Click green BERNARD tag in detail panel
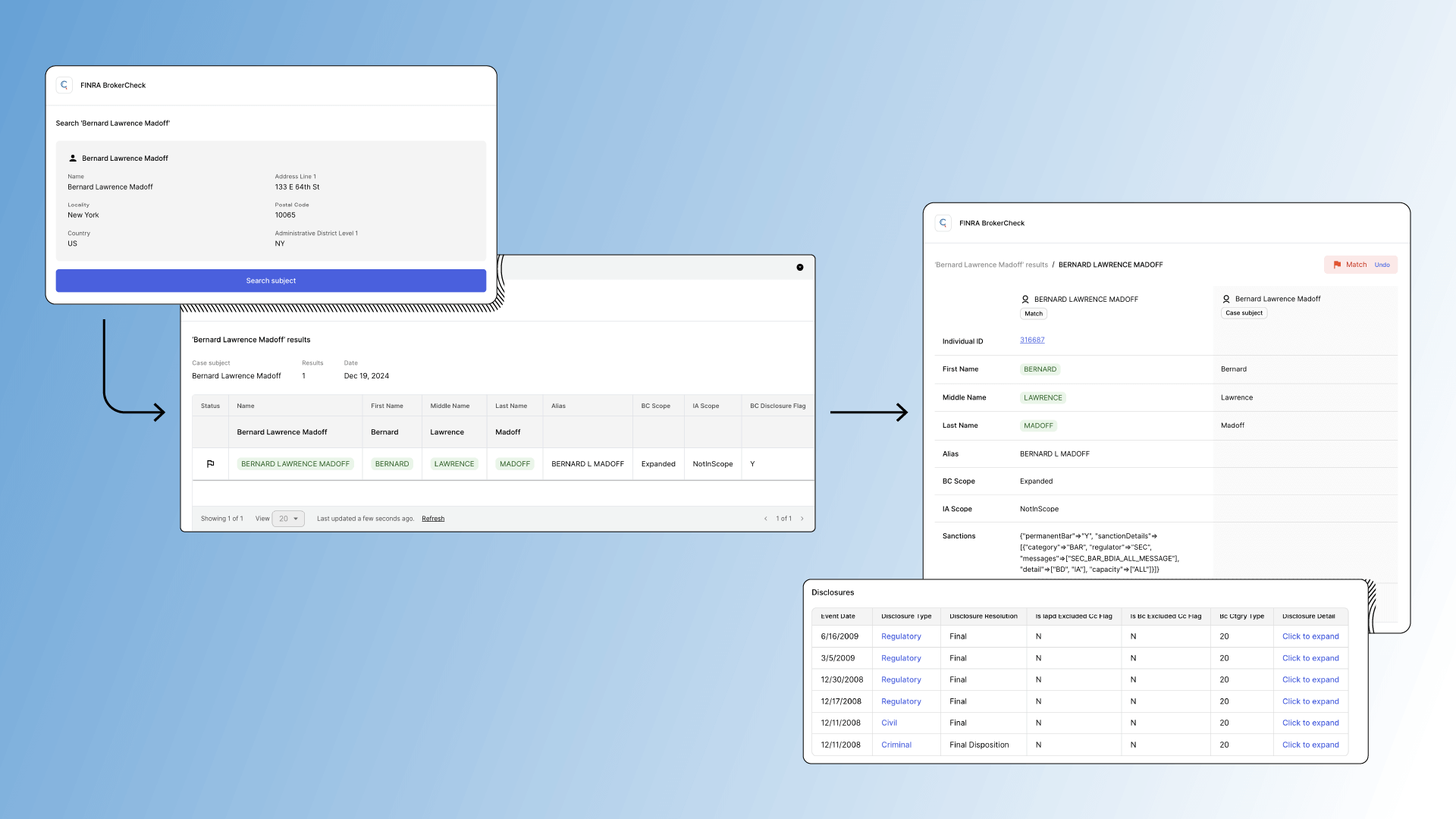The image size is (1456, 819). pos(1040,369)
